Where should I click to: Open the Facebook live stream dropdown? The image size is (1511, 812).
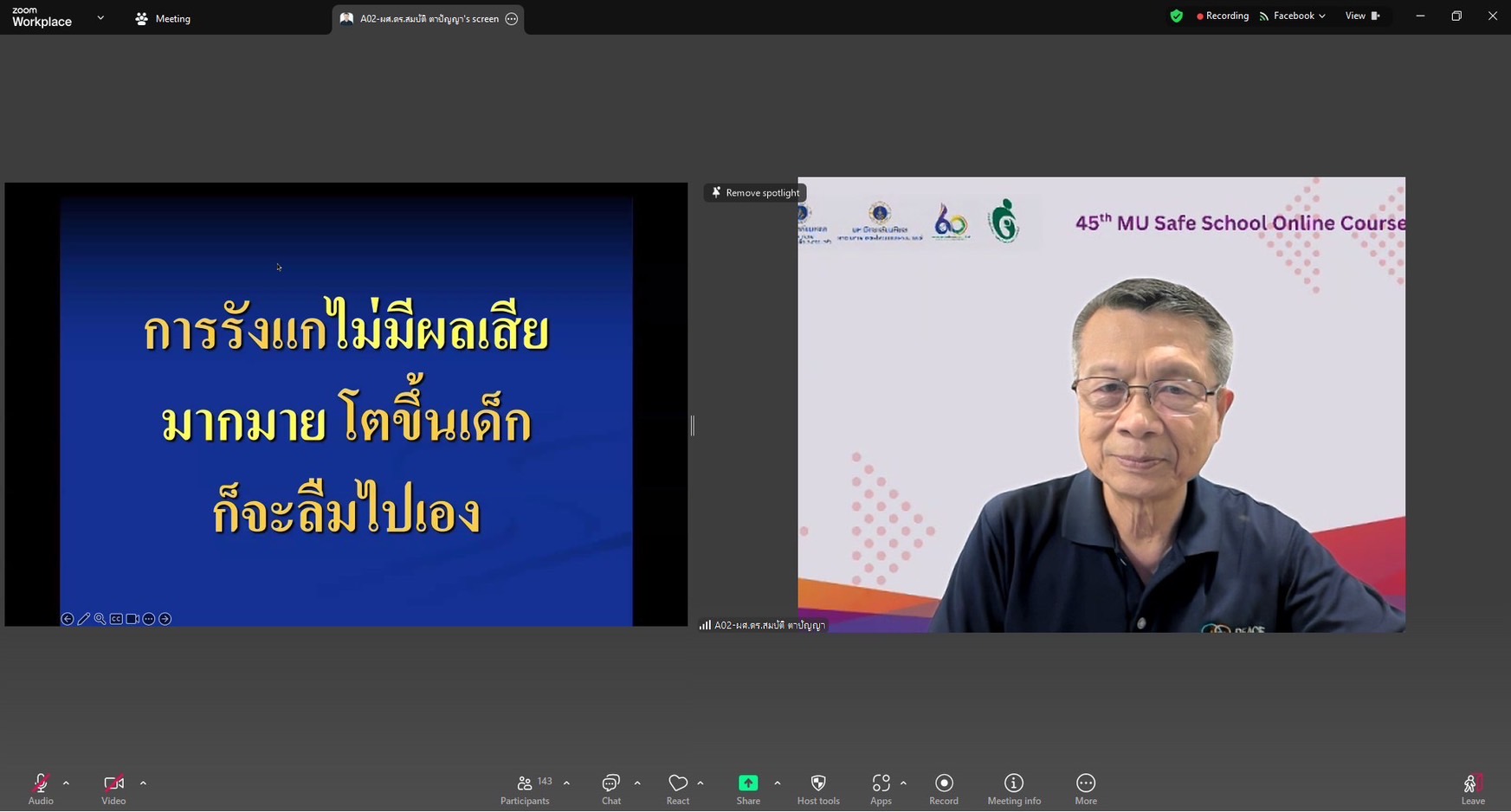click(1293, 16)
